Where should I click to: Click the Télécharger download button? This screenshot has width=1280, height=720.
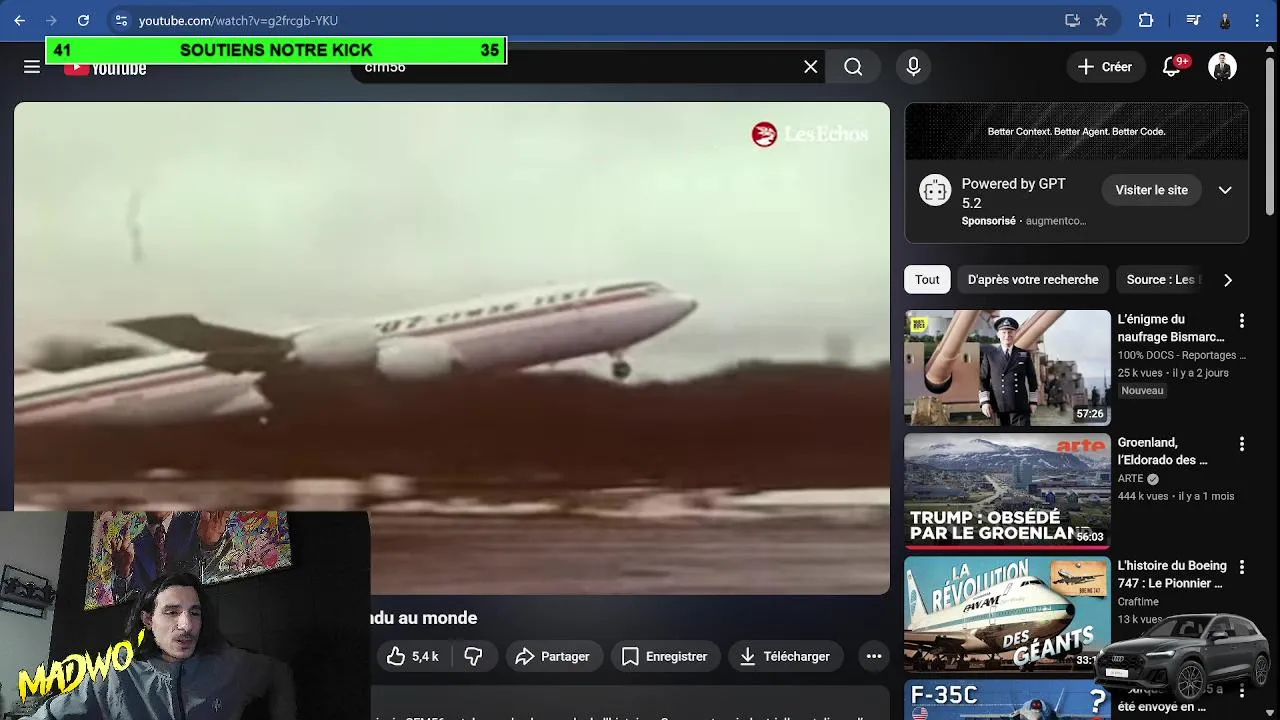[x=785, y=656]
